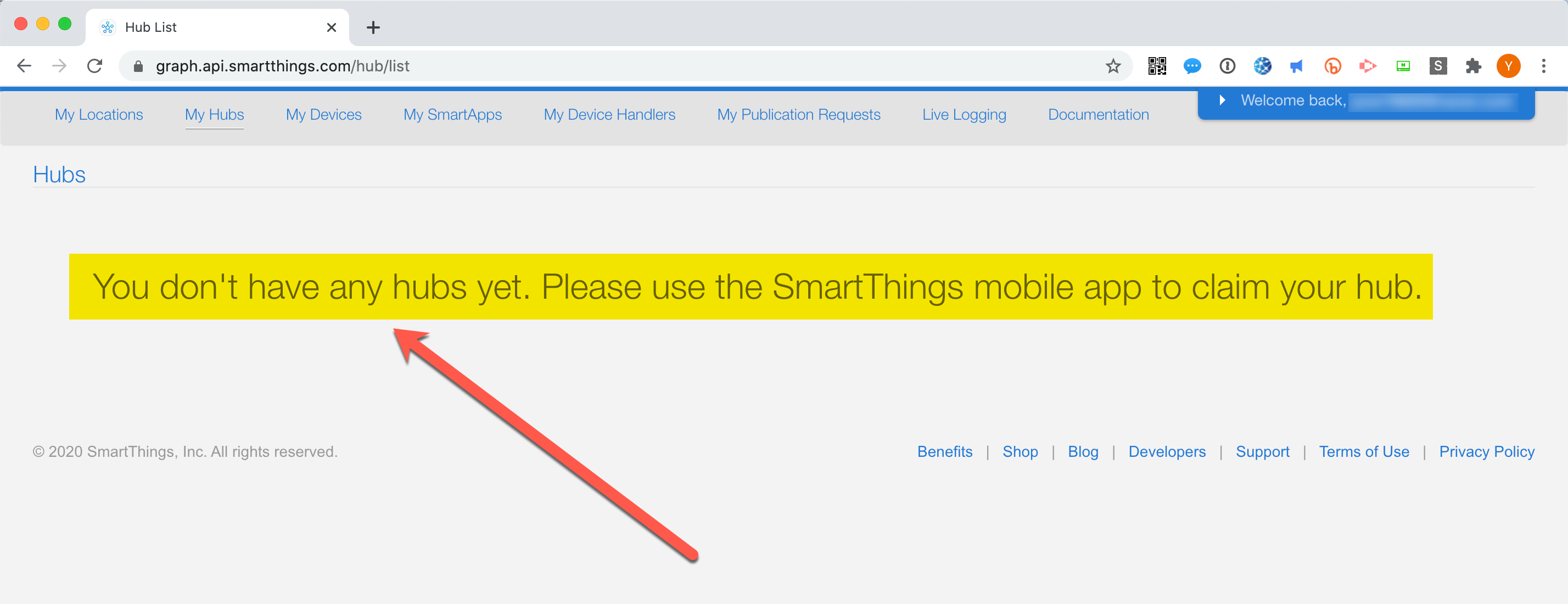The height and width of the screenshot is (604, 1568).
Task: Click the Hubs page heading
Action: tap(59, 175)
